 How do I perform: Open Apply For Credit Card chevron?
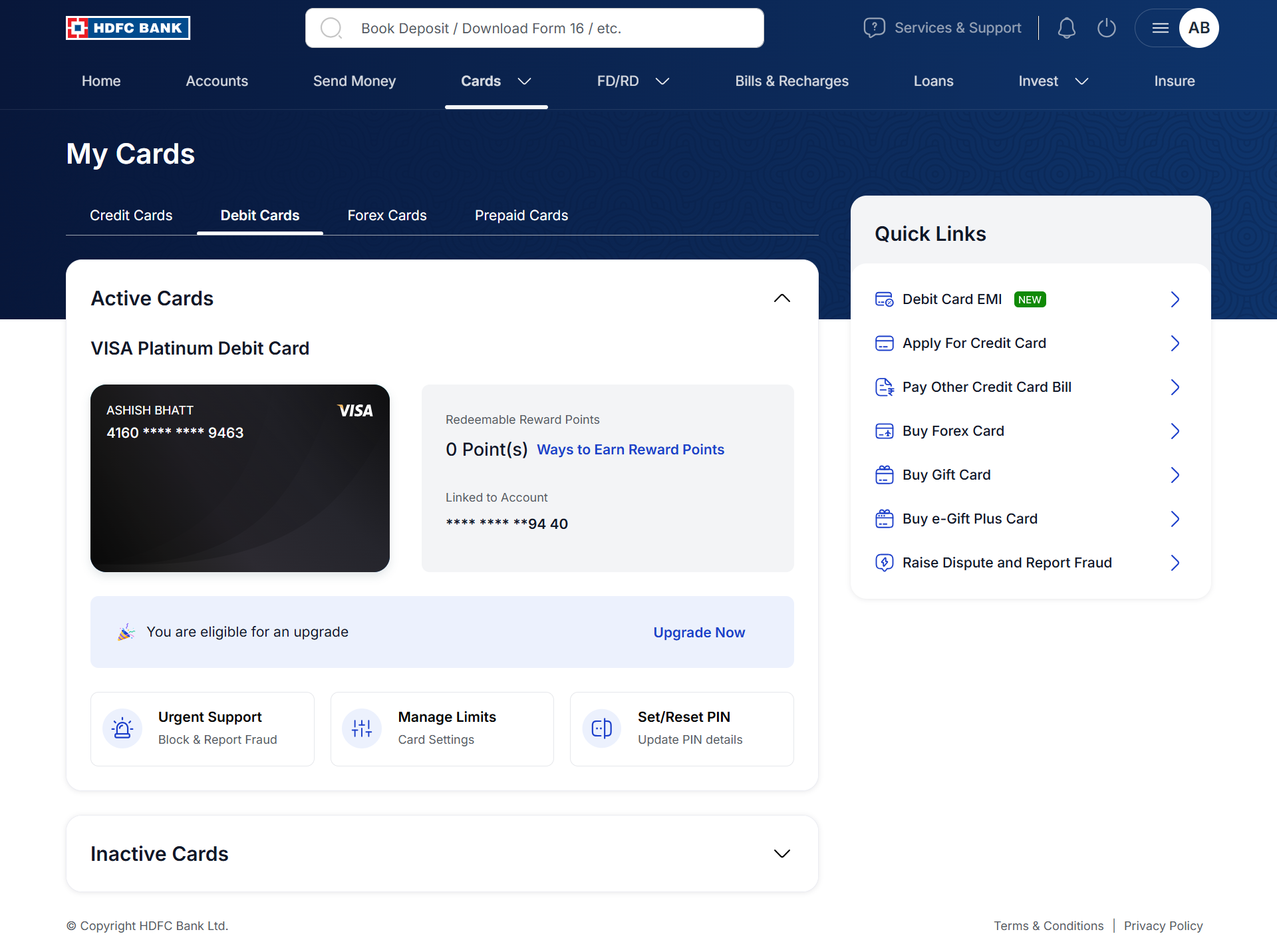(x=1175, y=343)
